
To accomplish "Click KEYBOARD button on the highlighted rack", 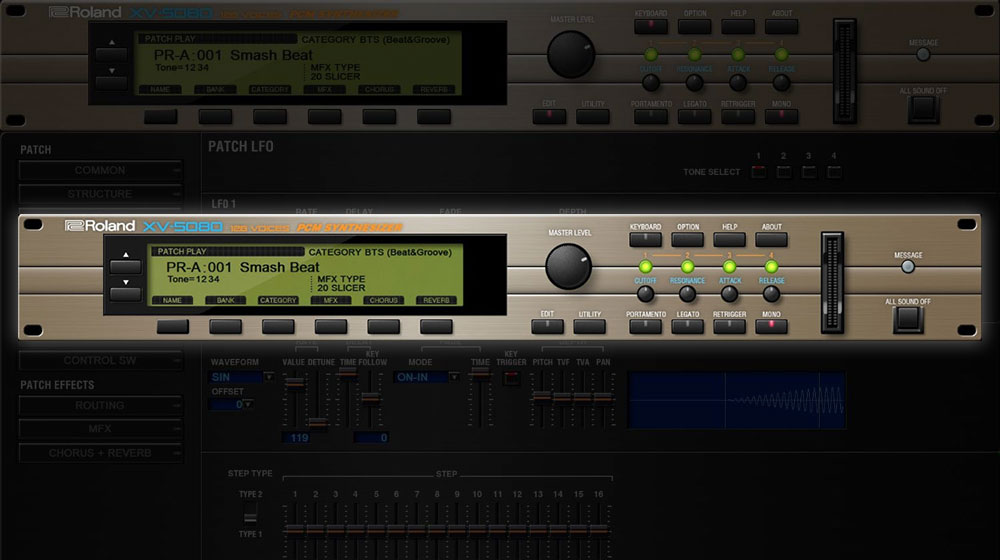I will tap(645, 240).
